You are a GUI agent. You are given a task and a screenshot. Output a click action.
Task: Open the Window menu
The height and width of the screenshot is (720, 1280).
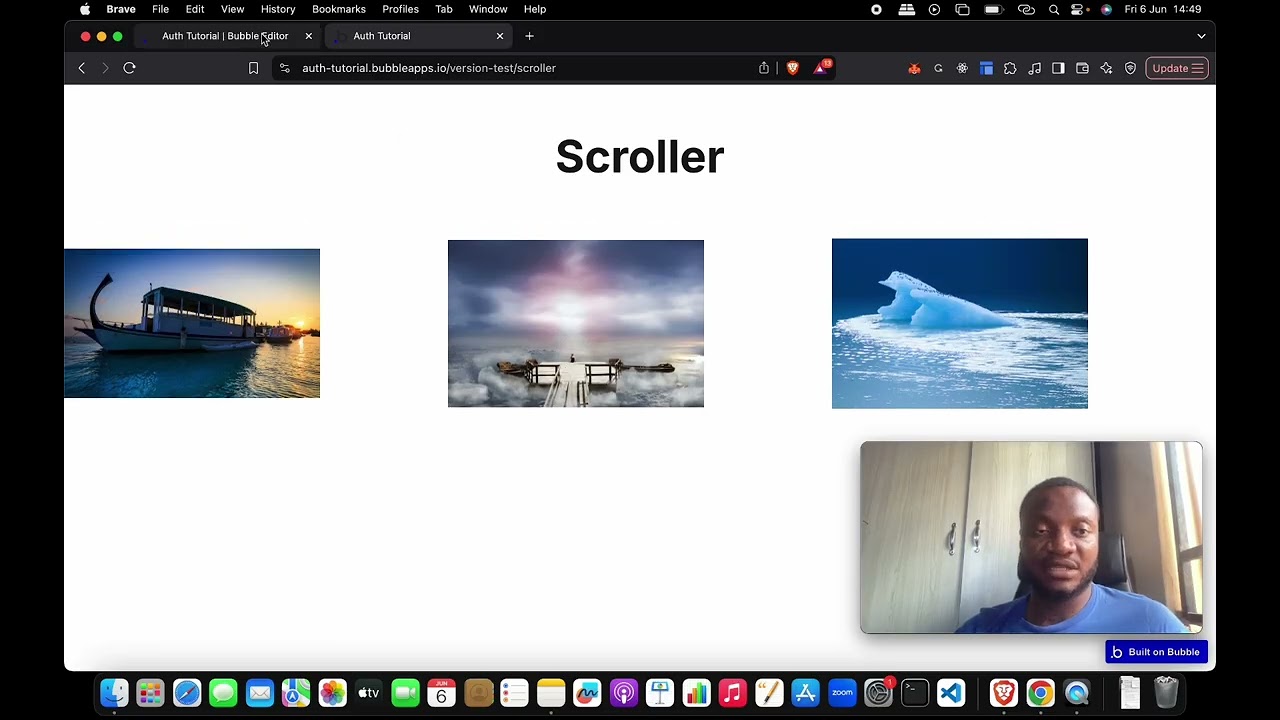[488, 9]
